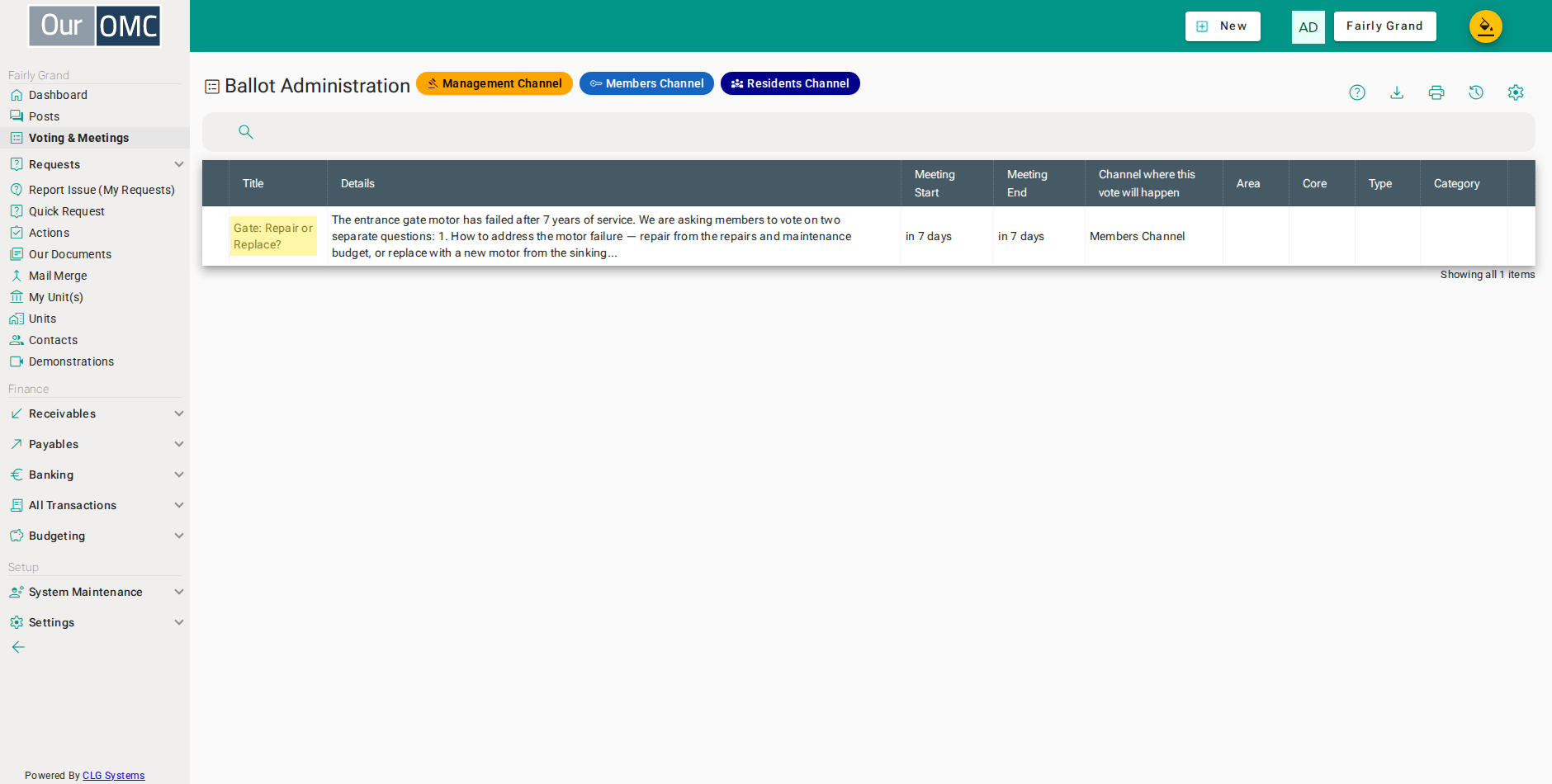1552x784 pixels.
Task: Click the New button
Action: (1223, 26)
